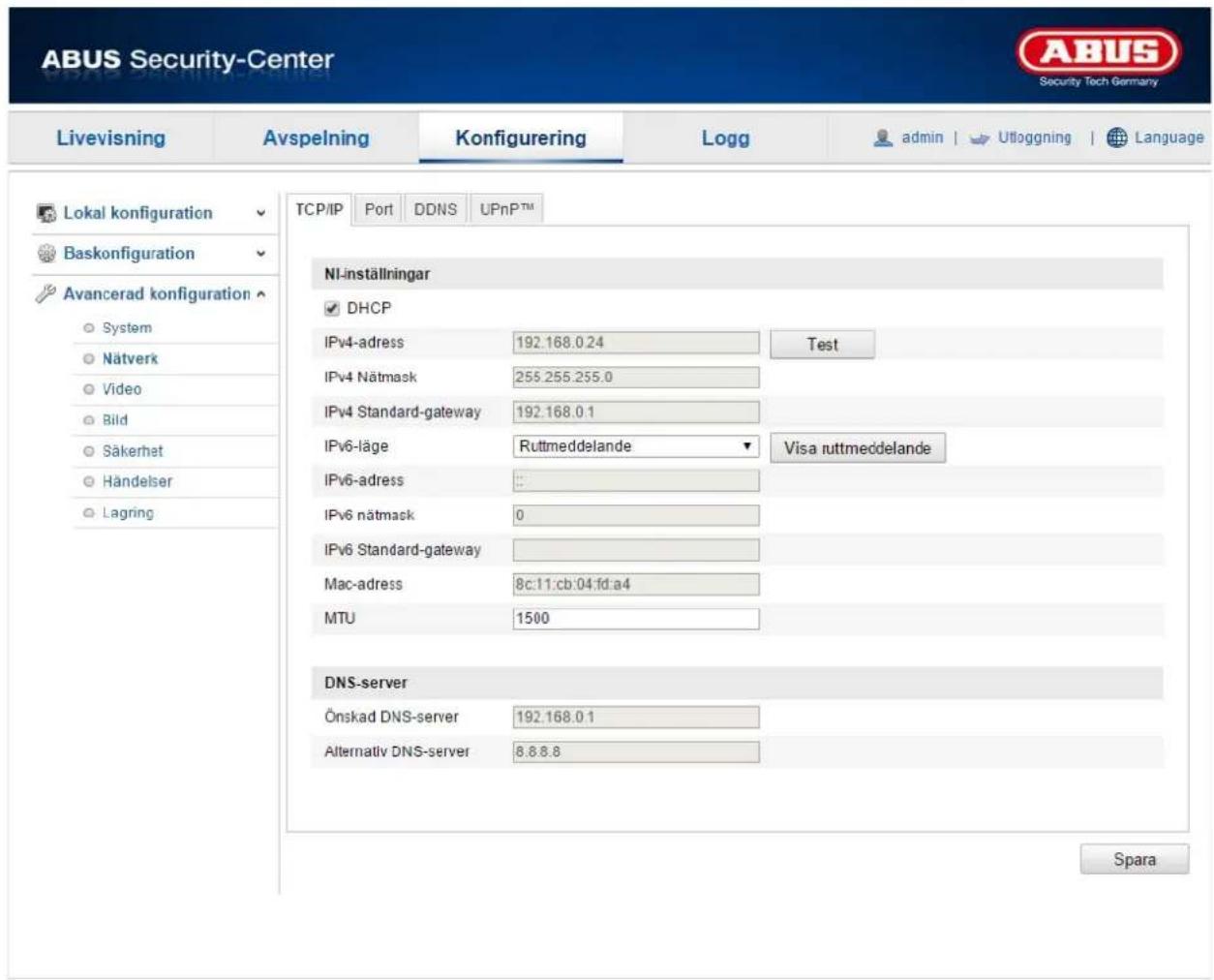Click the admin user icon
1214x980 pixels.
point(882,138)
